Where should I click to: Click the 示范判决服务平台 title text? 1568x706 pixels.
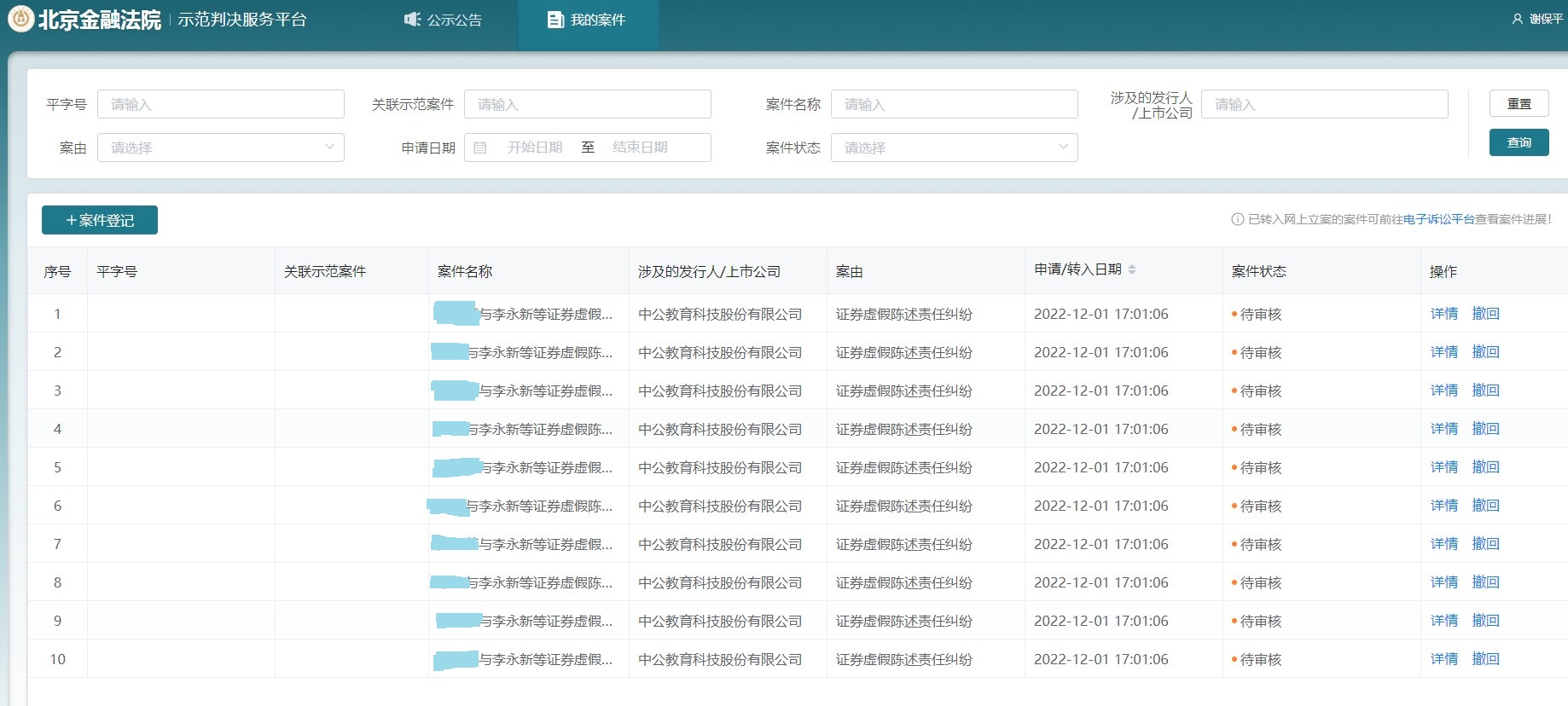tap(242, 20)
